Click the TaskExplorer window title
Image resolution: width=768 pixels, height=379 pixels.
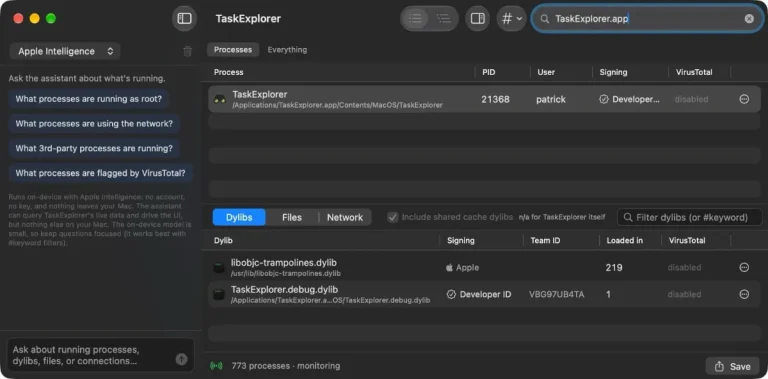click(248, 19)
